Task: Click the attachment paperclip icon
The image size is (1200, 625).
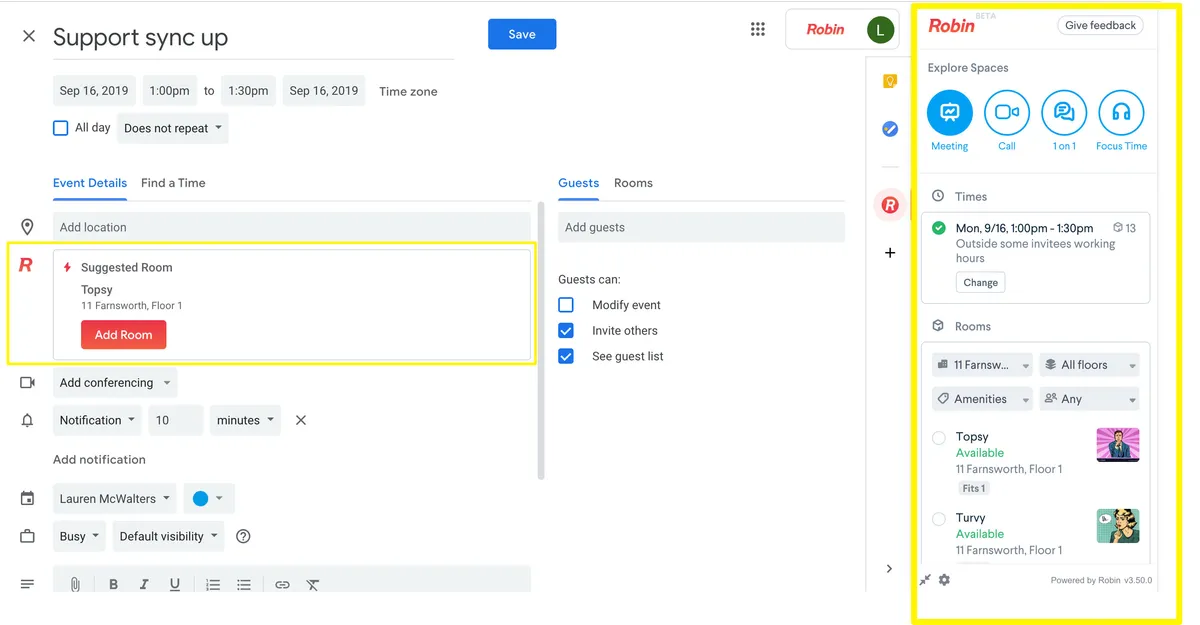Action: (75, 585)
